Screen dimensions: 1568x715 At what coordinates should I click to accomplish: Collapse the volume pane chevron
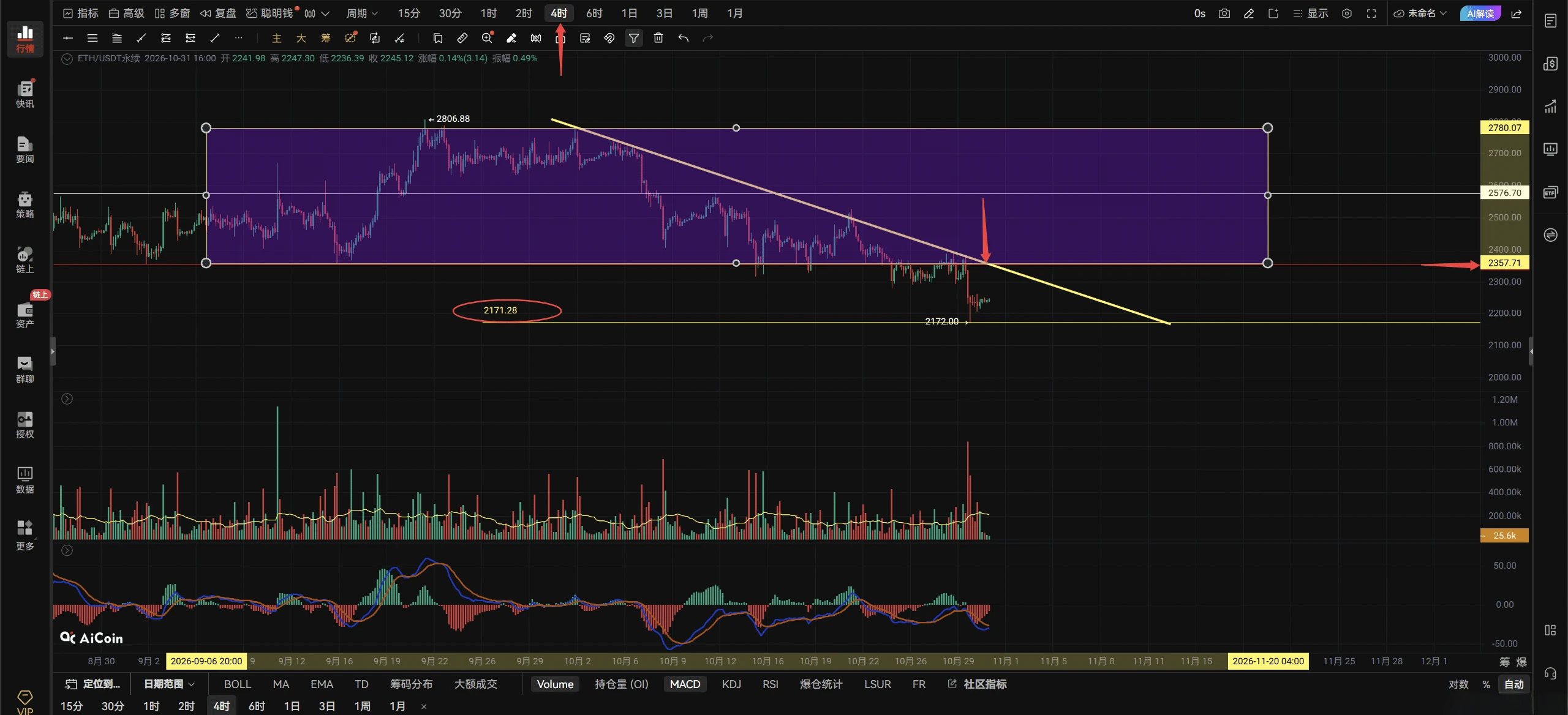(x=67, y=399)
